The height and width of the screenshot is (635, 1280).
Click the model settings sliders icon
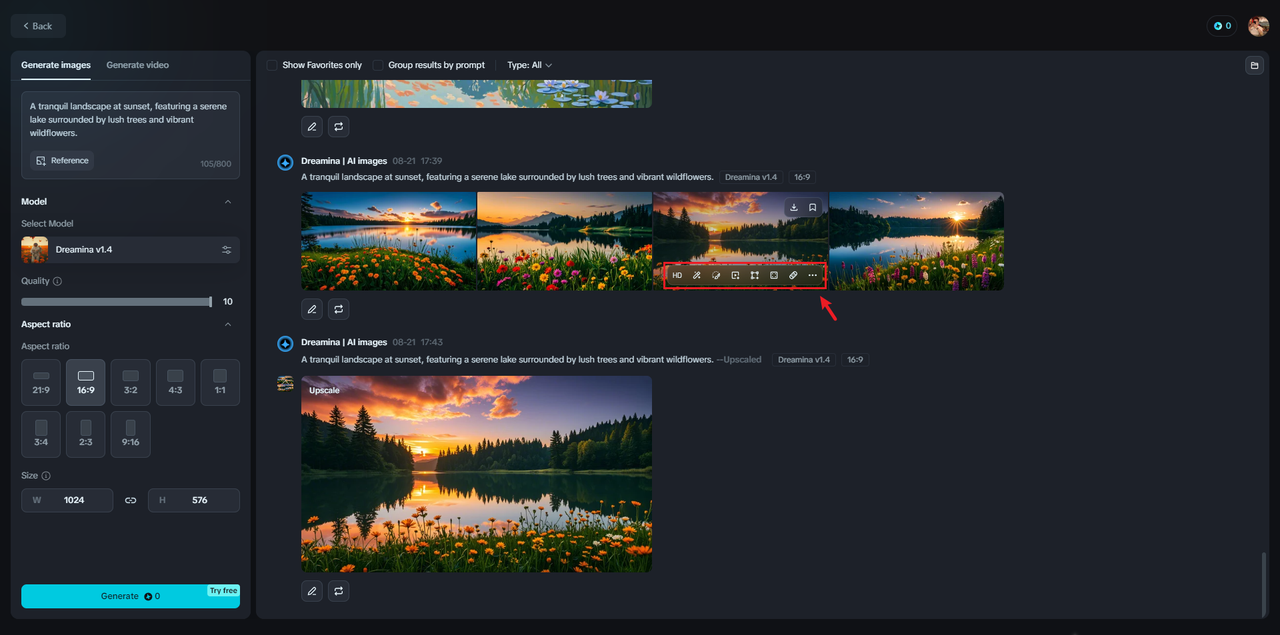click(226, 250)
